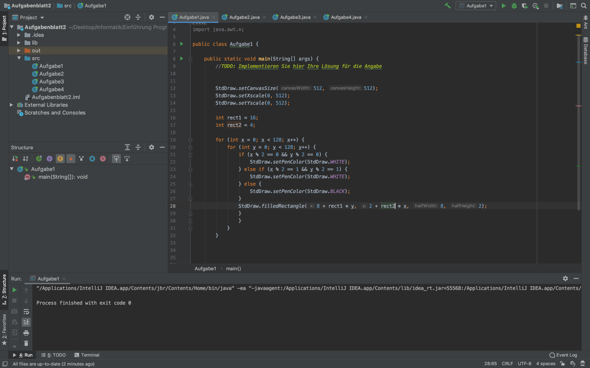Switch to Aufgabe3.java editor tab
The image size is (590, 368).
295,17
